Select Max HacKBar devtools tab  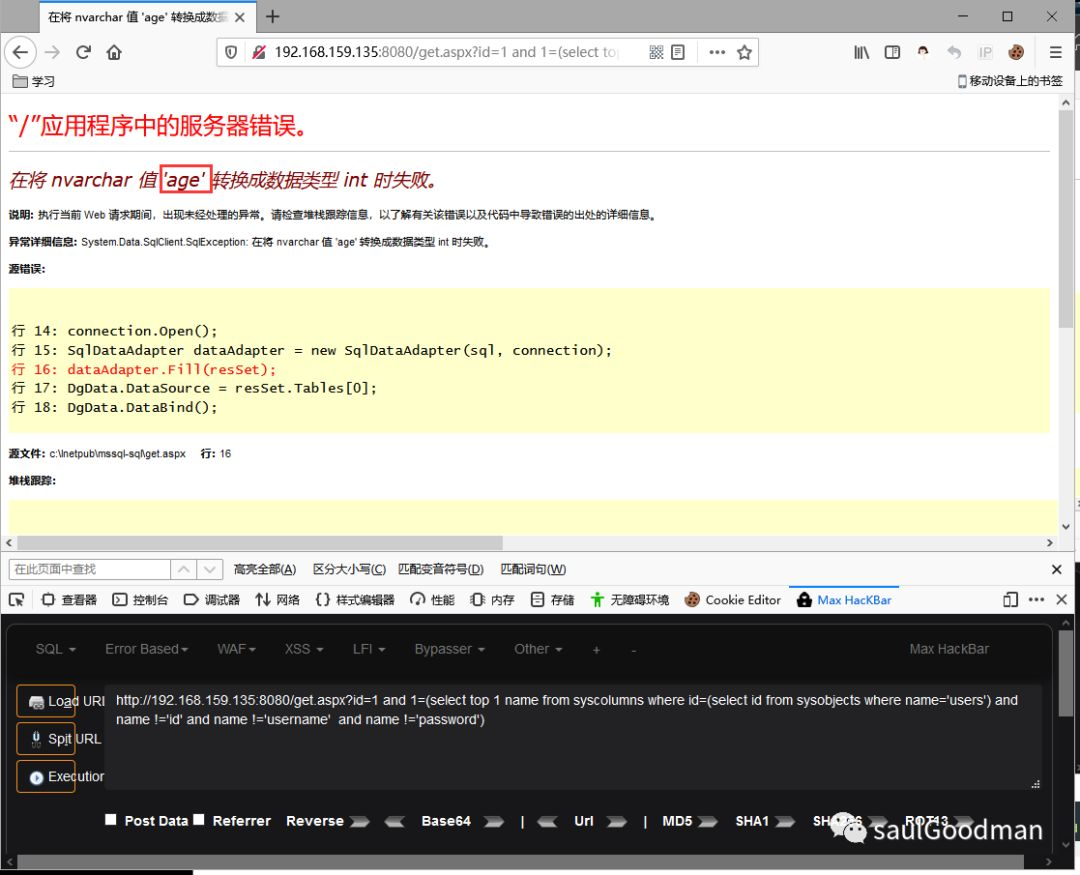point(844,600)
